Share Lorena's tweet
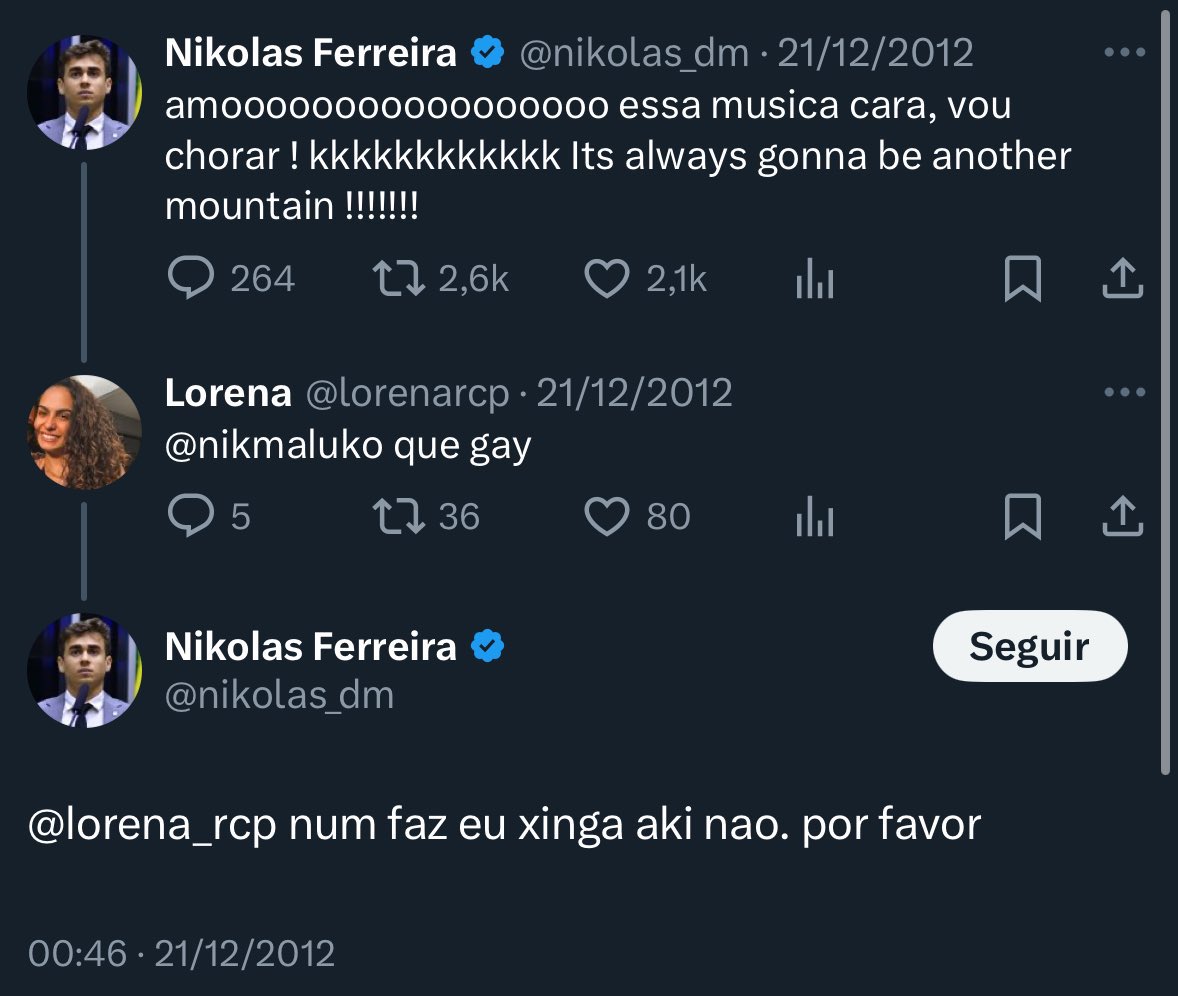 coord(1122,516)
